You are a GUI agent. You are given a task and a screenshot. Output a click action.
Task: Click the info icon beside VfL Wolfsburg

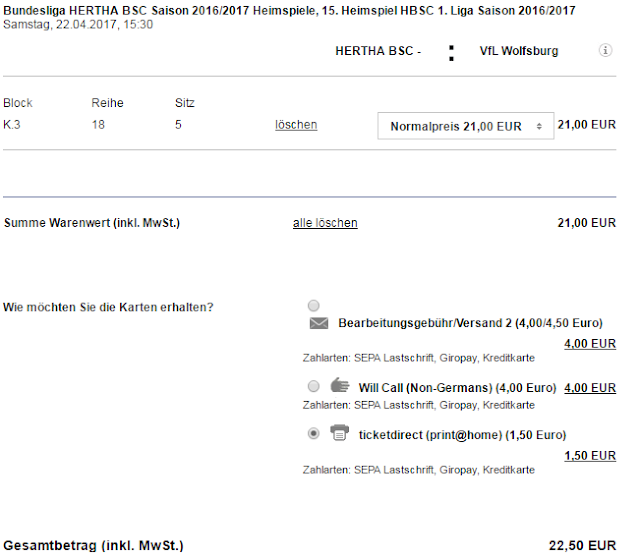(x=605, y=50)
